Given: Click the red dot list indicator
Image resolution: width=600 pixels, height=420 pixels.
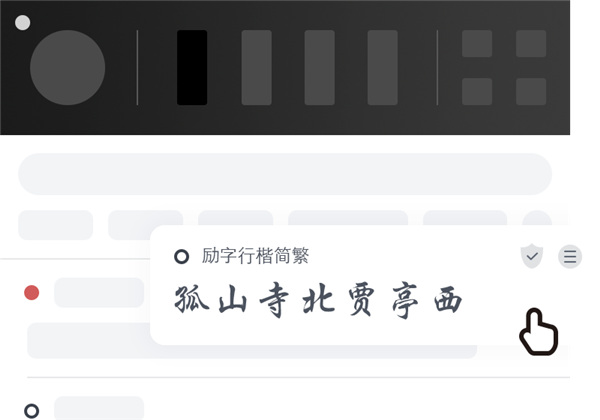Looking at the screenshot, I should click(x=31, y=293).
